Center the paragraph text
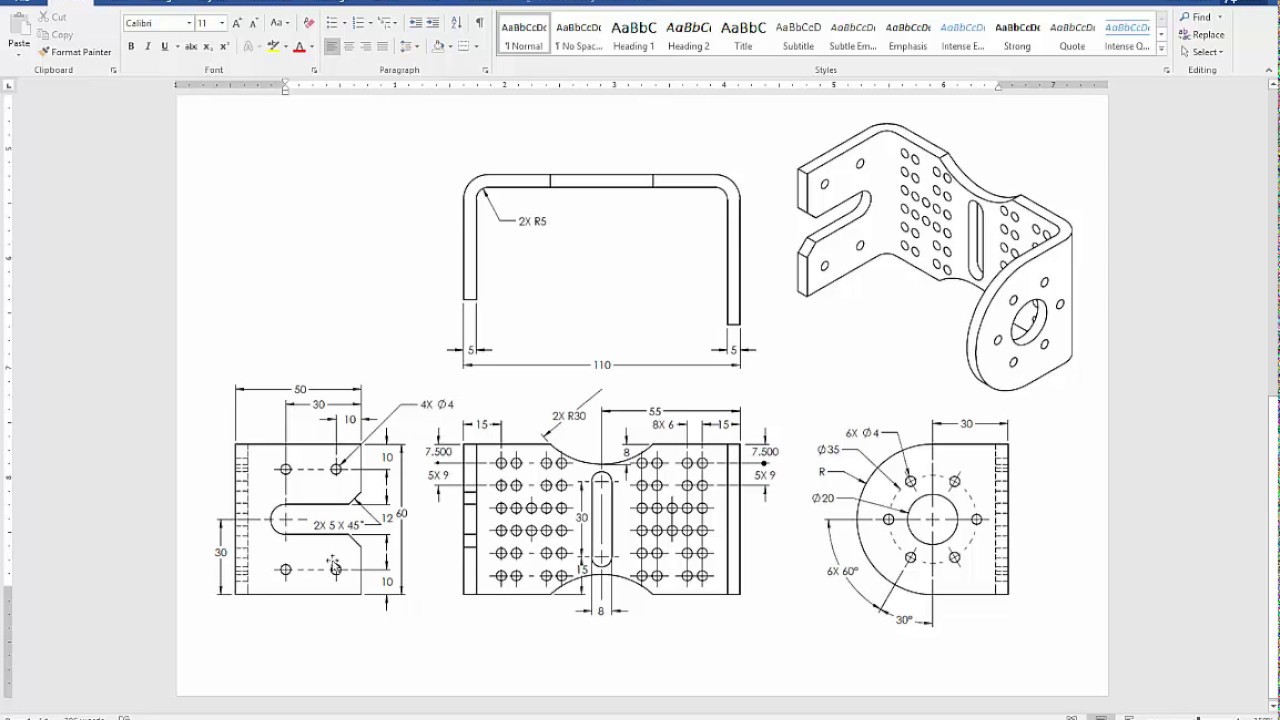 (349, 47)
